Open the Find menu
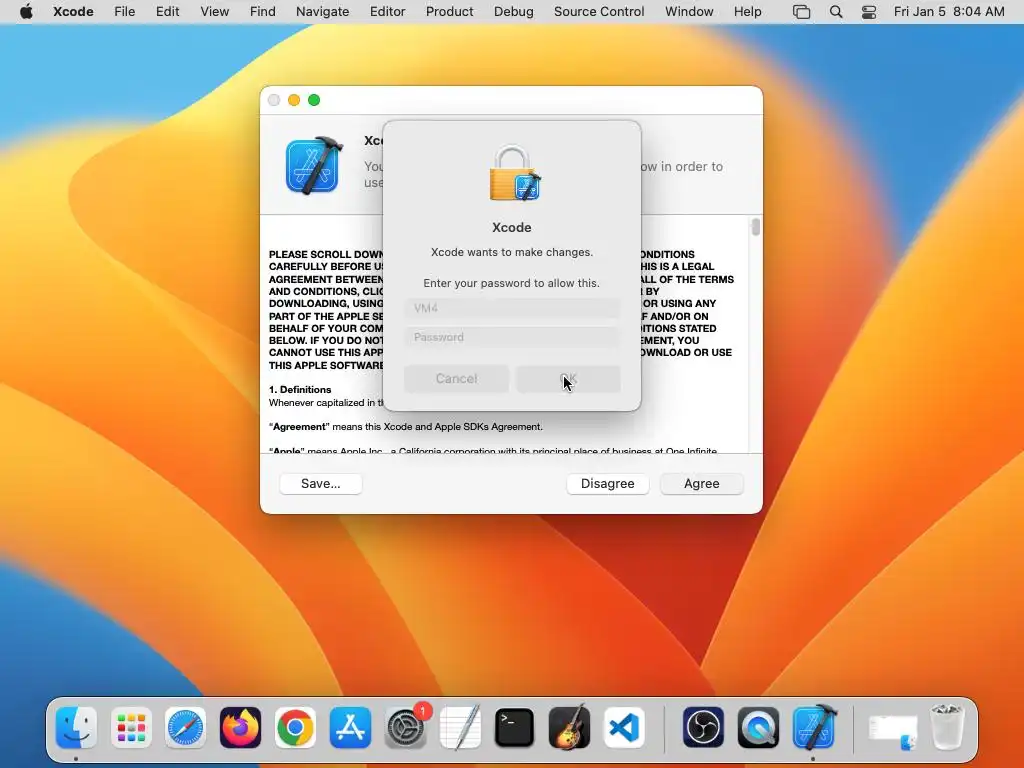Screen dimensions: 1024x768 [x=263, y=12]
